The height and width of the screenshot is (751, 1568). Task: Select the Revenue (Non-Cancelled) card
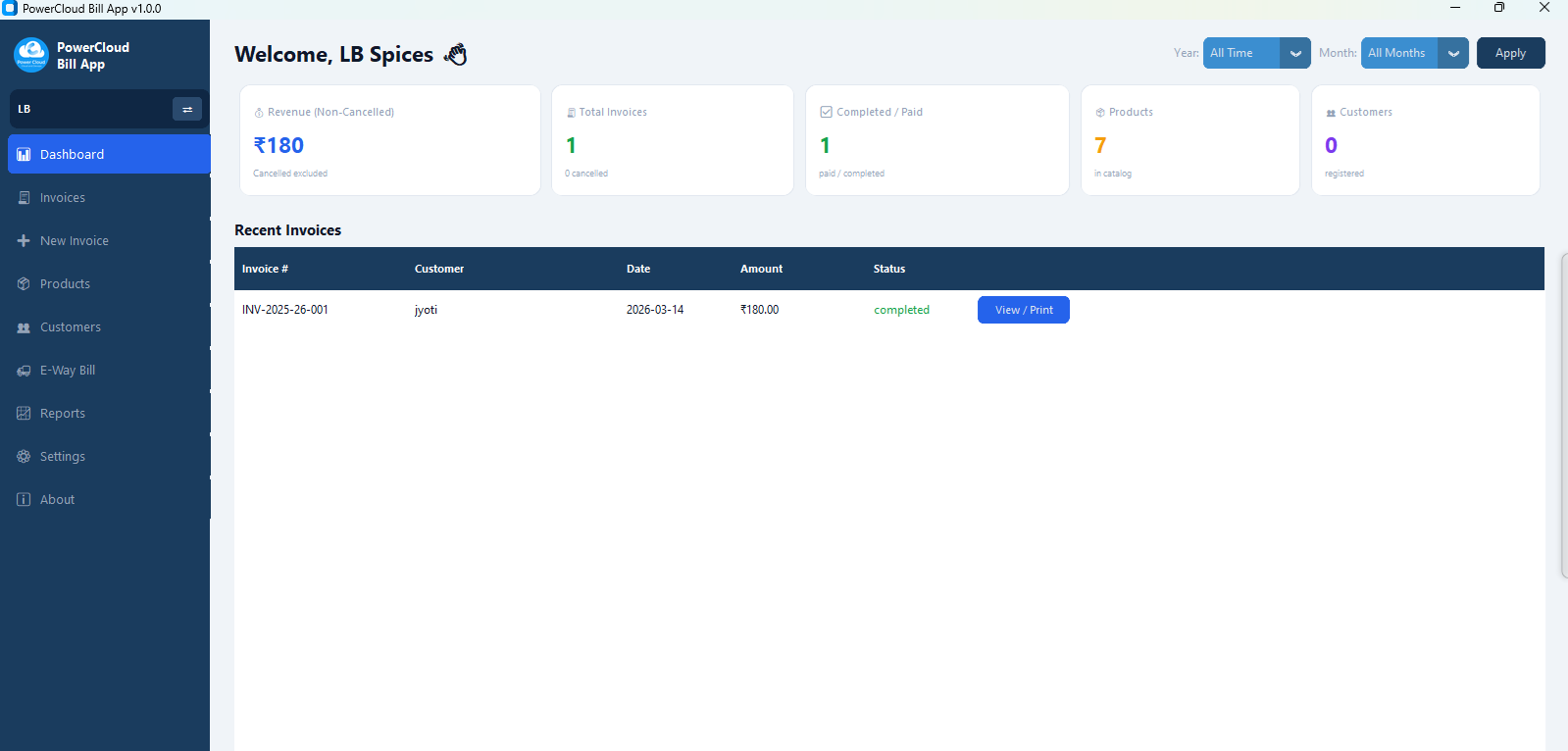pos(389,140)
